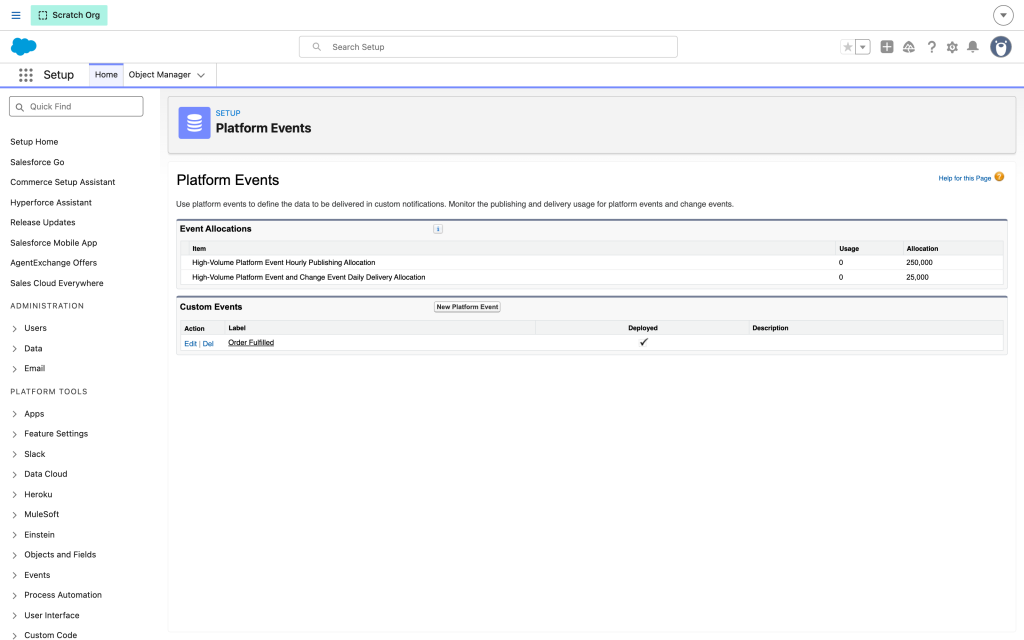
Task: Open the Order Fulfilled event label
Action: pyautogui.click(x=251, y=343)
